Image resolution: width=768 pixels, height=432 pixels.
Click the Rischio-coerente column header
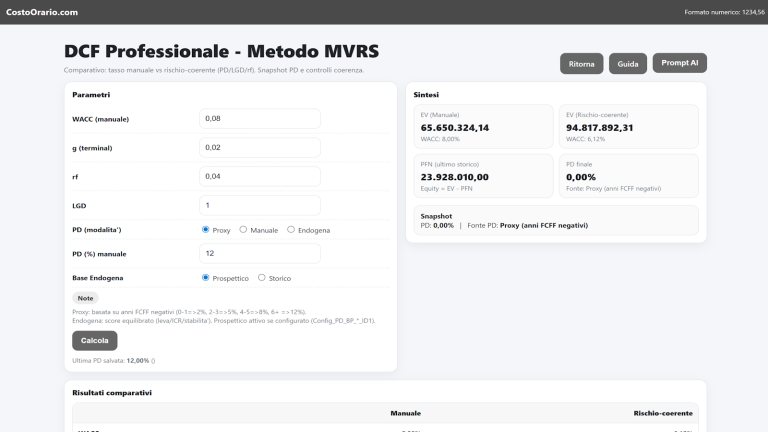click(663, 413)
